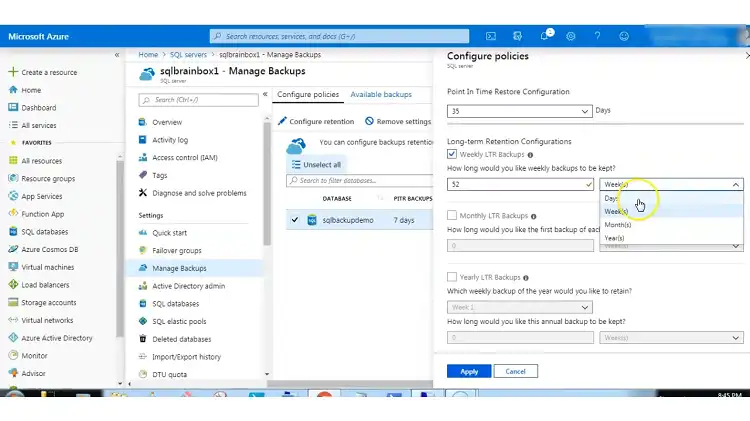This screenshot has width=750, height=421.
Task: Open annual backup unit Week(s) dropdown
Action: [x=671, y=338]
